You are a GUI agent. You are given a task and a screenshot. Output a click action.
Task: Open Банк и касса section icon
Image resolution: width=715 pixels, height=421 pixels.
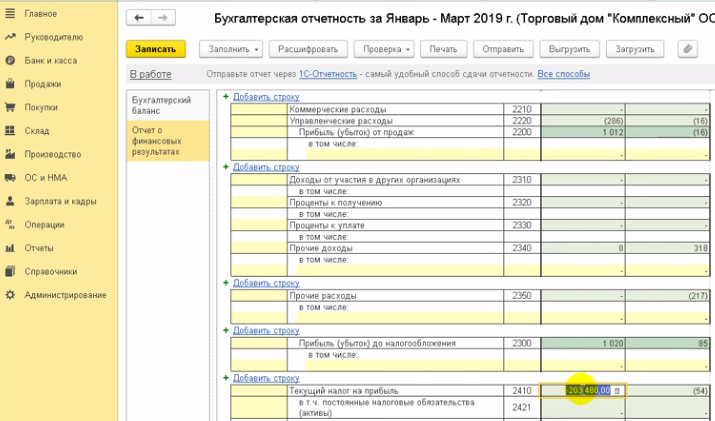9,61
